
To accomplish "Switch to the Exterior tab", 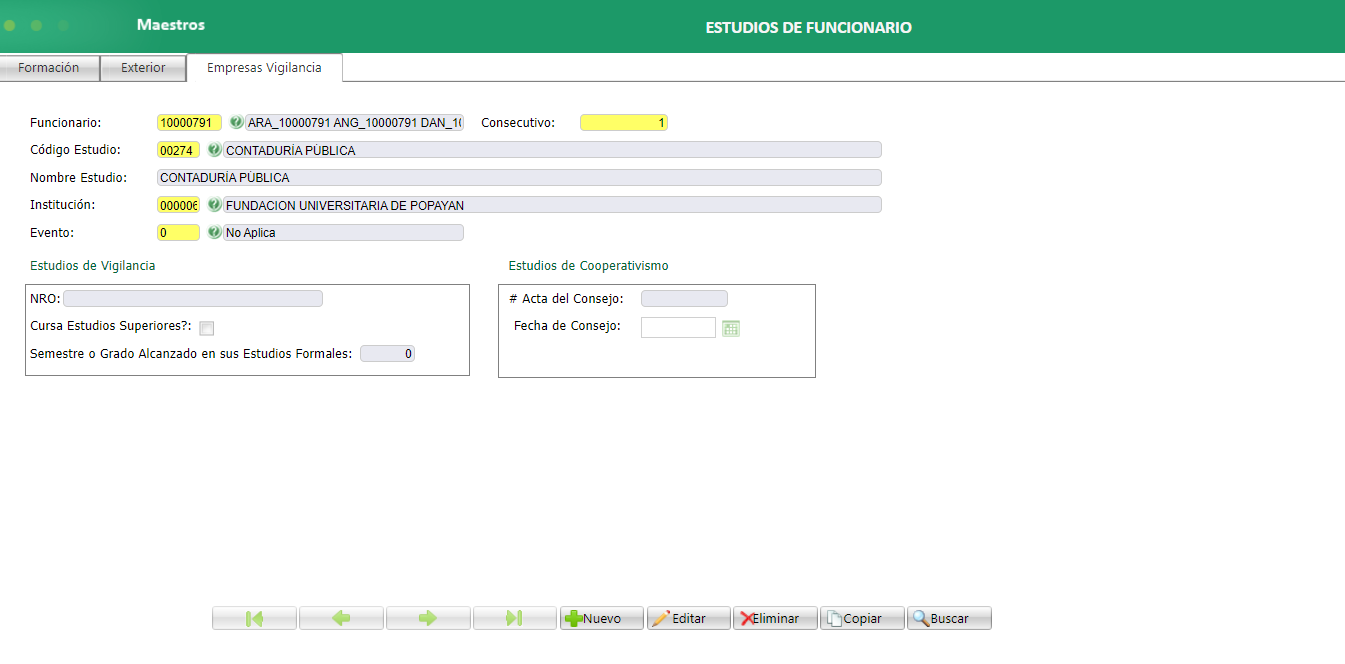I will (x=143, y=68).
